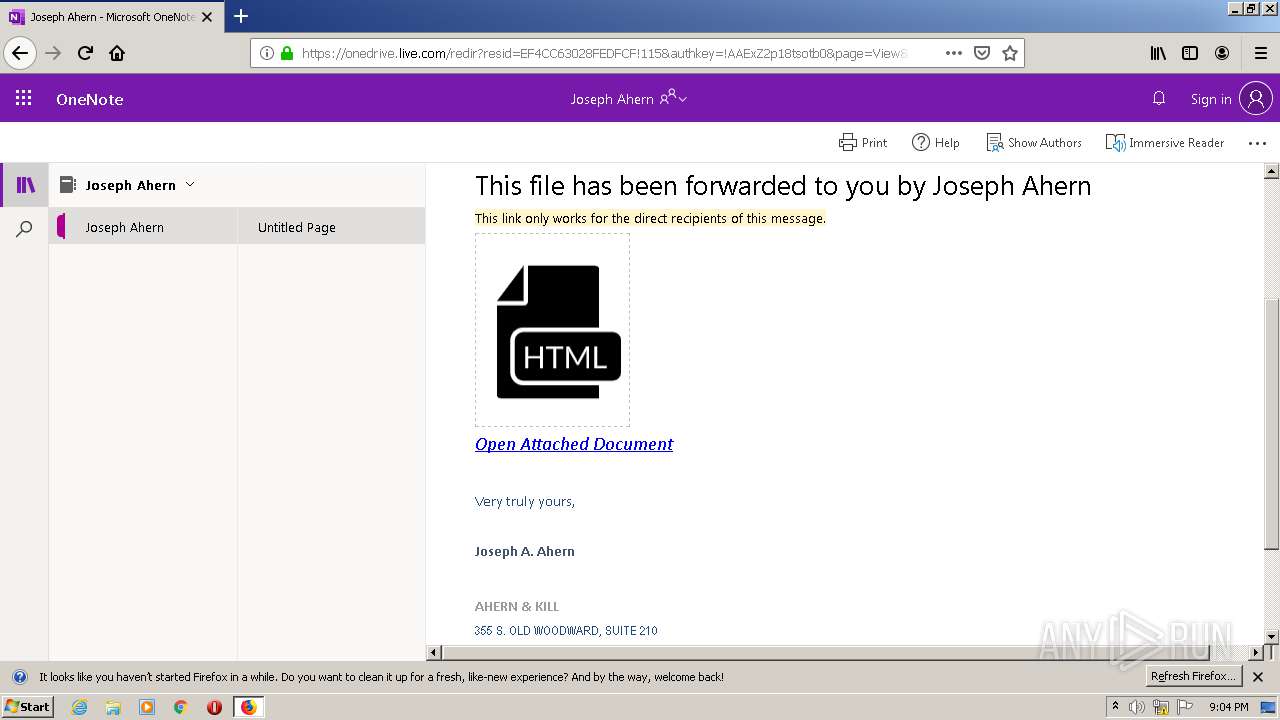Expand the Joseph Ahern notebook dropdown
This screenshot has height=720, width=1280.
[190, 185]
